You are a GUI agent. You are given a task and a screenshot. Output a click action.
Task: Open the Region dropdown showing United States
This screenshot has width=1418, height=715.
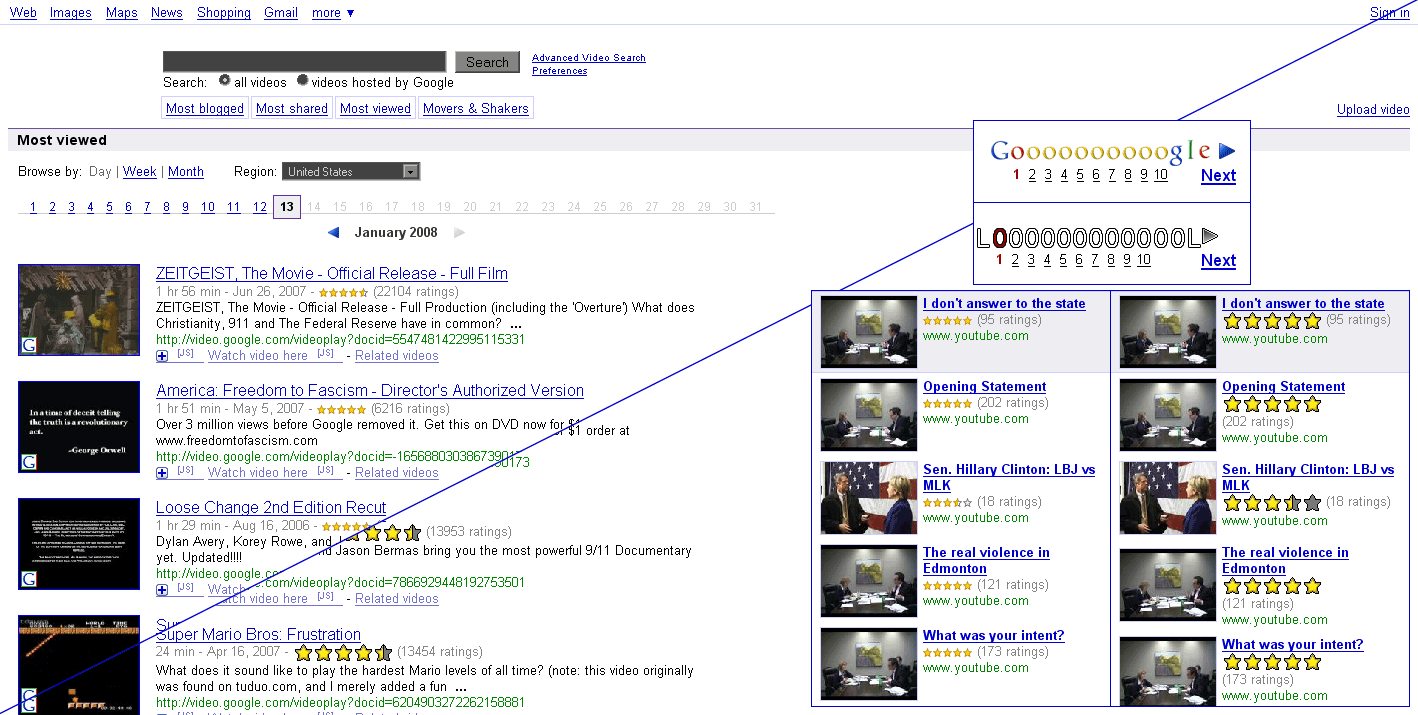click(351, 172)
